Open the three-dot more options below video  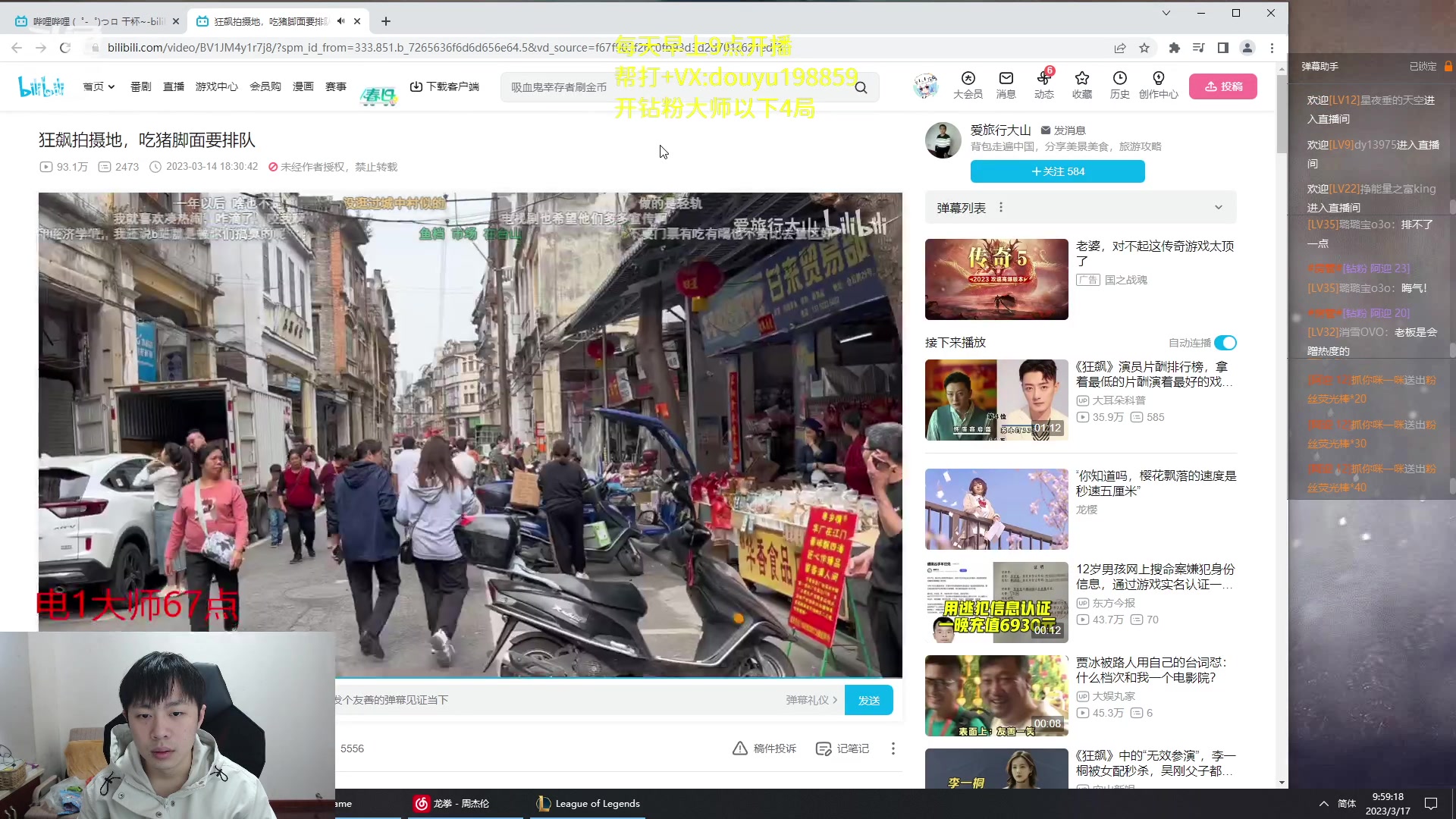[x=893, y=748]
